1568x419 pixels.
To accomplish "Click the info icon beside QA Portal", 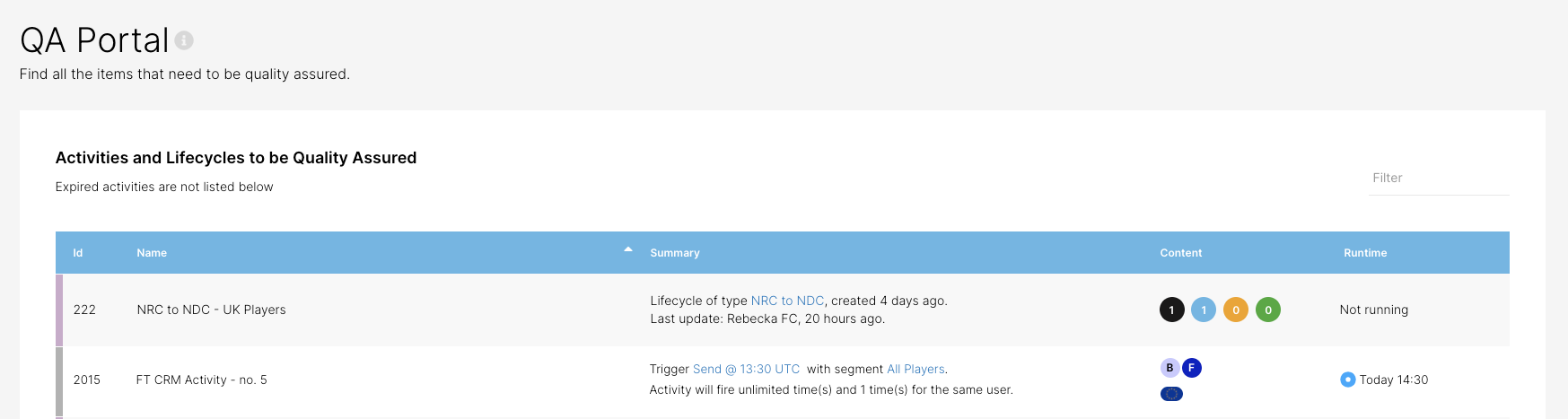I will pos(184,40).
